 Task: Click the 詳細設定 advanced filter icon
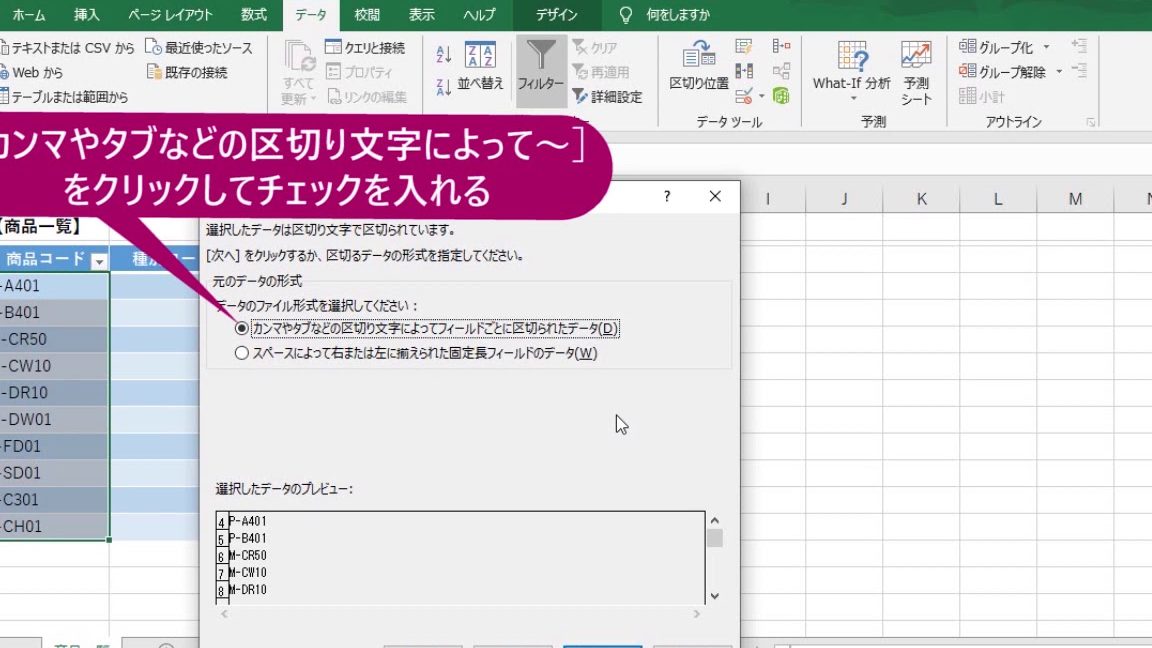(x=580, y=96)
